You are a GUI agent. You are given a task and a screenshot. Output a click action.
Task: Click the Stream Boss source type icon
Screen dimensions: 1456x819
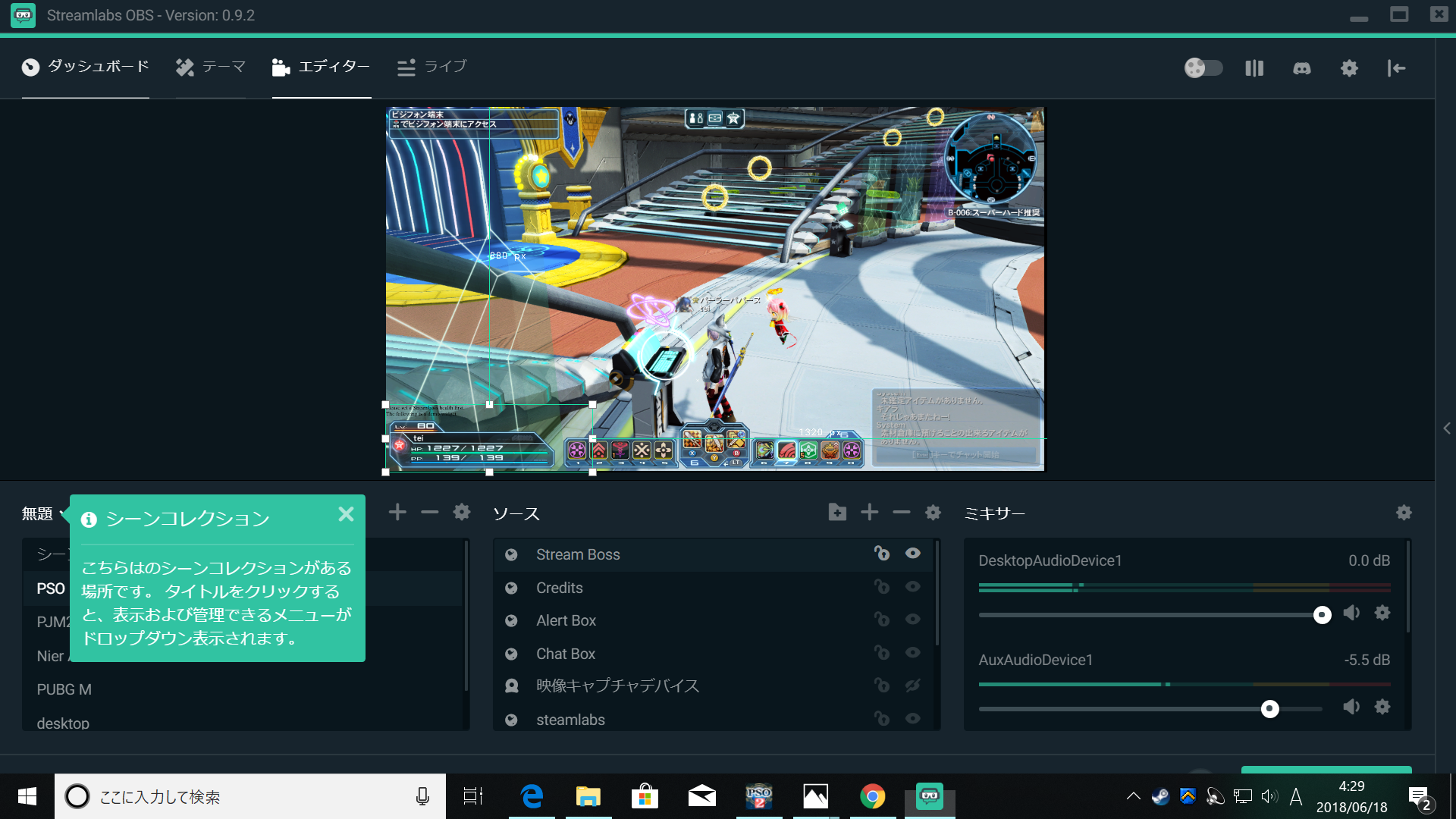(x=511, y=554)
